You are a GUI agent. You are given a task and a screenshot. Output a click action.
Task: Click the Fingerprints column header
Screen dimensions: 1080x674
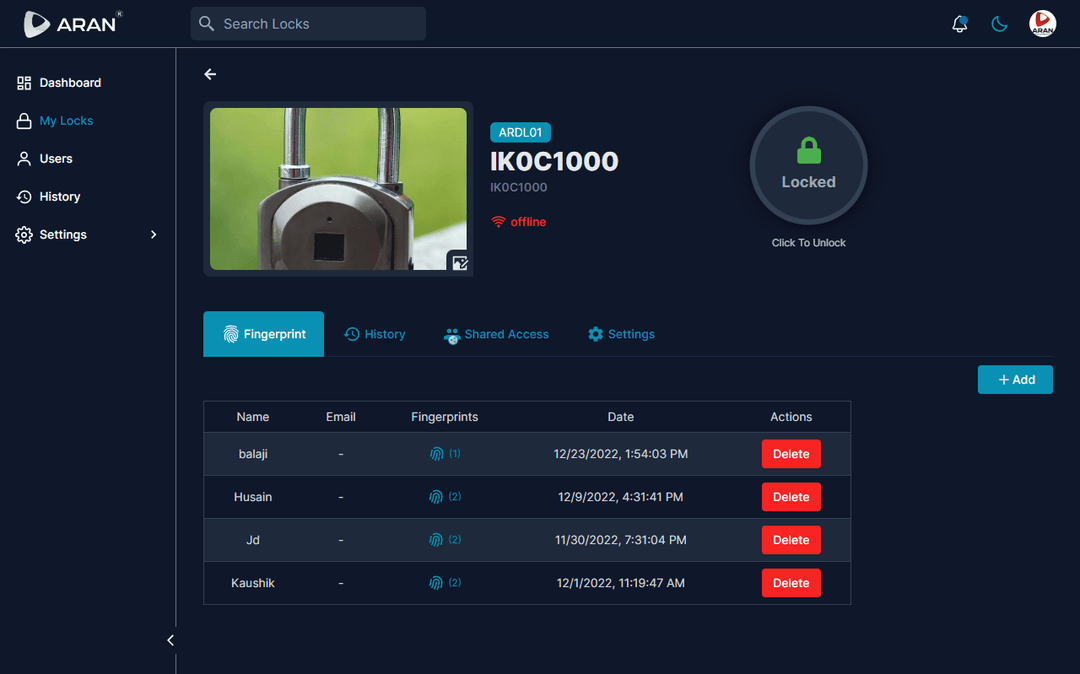444,417
